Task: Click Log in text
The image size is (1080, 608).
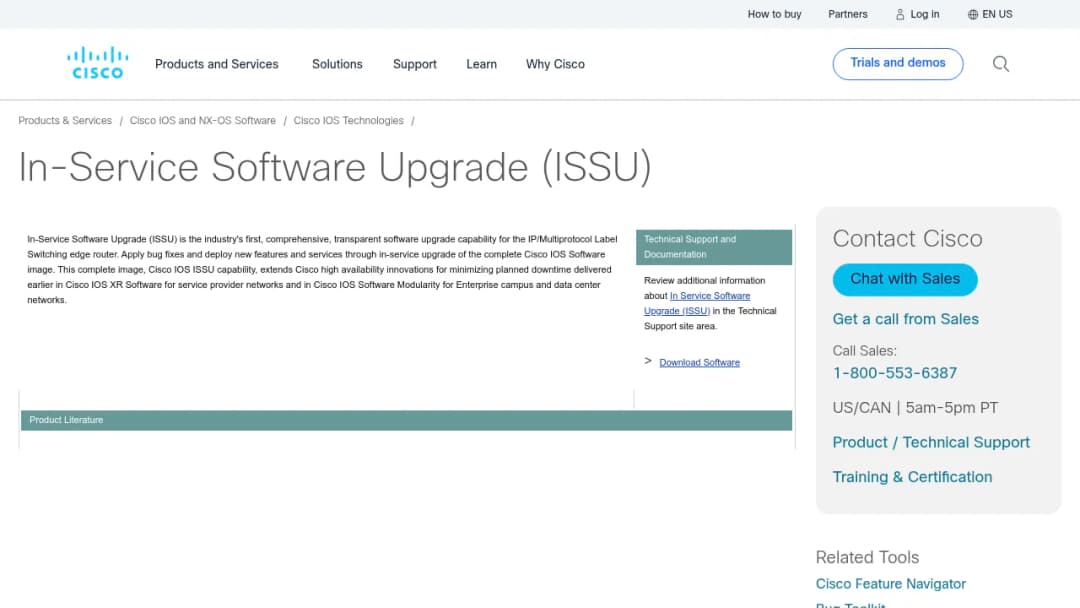Action: [924, 14]
